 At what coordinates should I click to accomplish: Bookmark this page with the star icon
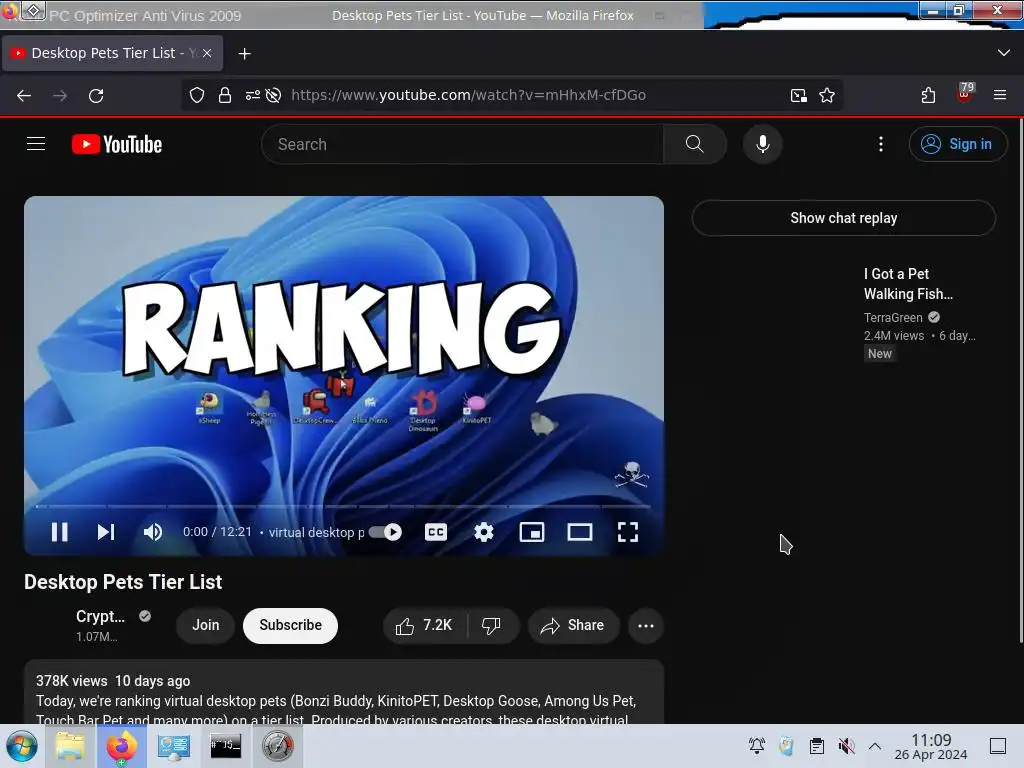click(x=827, y=95)
